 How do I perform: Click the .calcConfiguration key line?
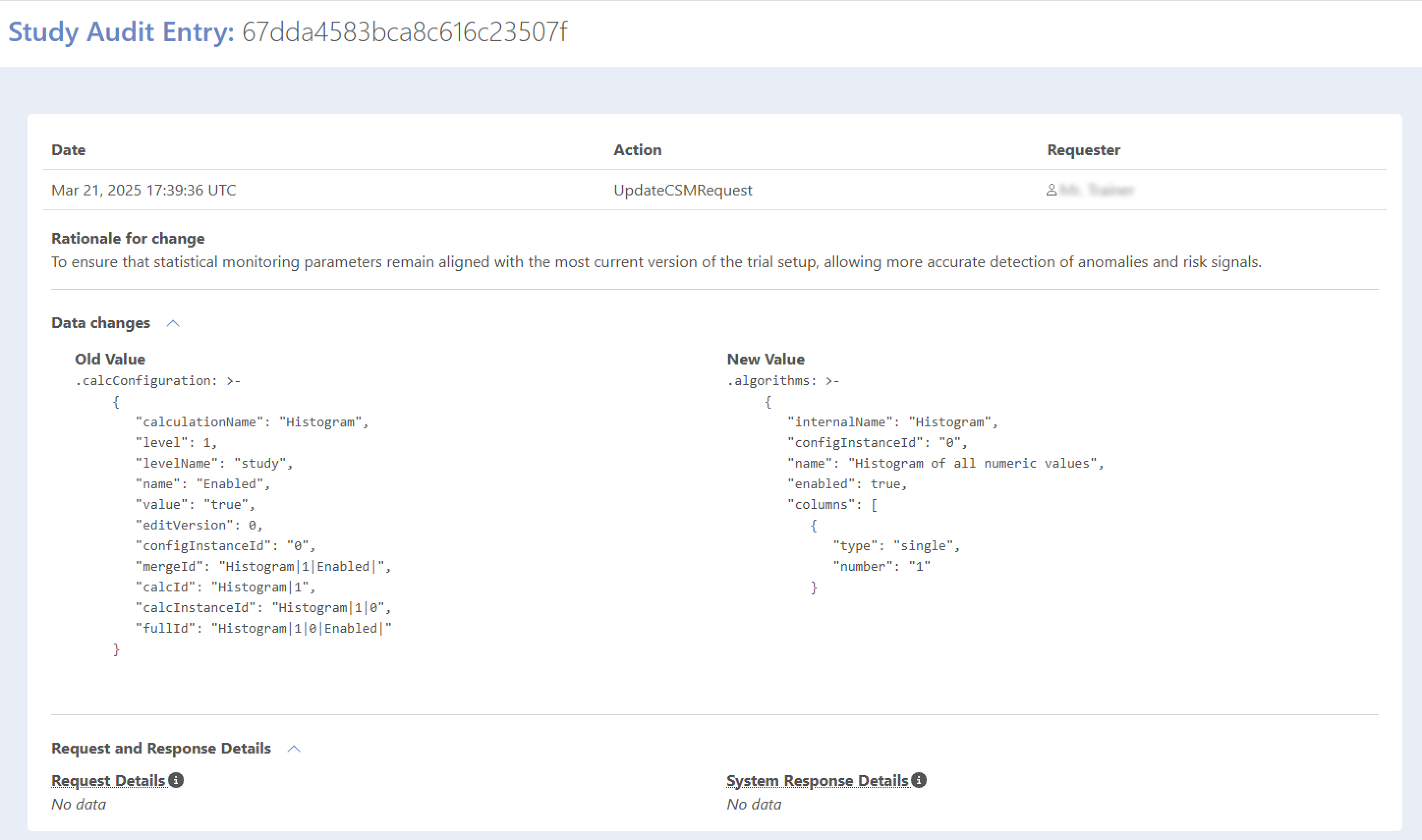point(158,381)
